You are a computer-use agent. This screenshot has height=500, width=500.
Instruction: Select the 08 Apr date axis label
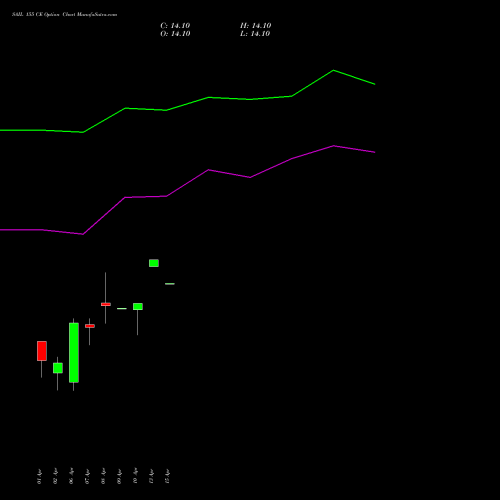coord(103,476)
